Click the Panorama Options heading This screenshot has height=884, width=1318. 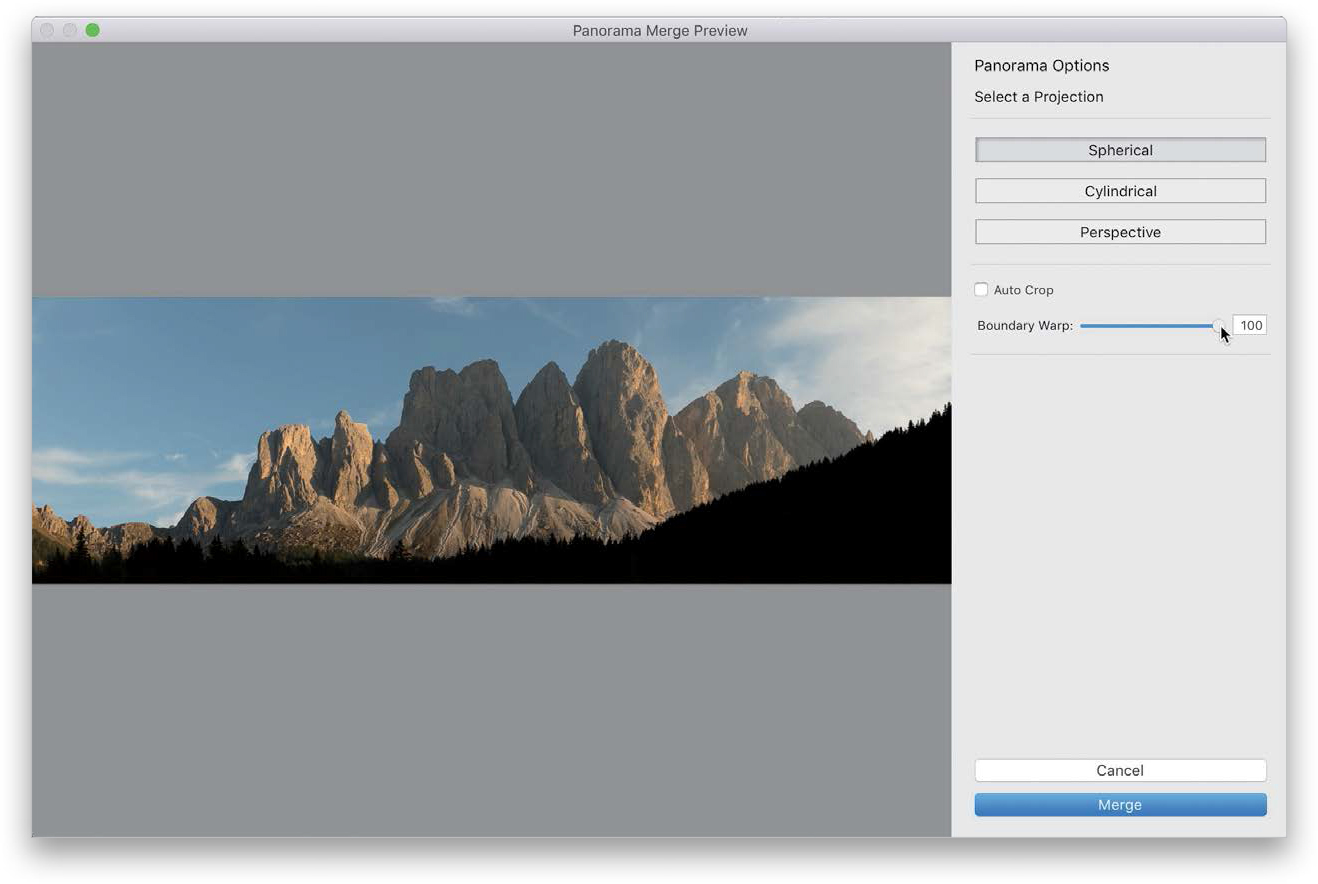tap(1041, 66)
